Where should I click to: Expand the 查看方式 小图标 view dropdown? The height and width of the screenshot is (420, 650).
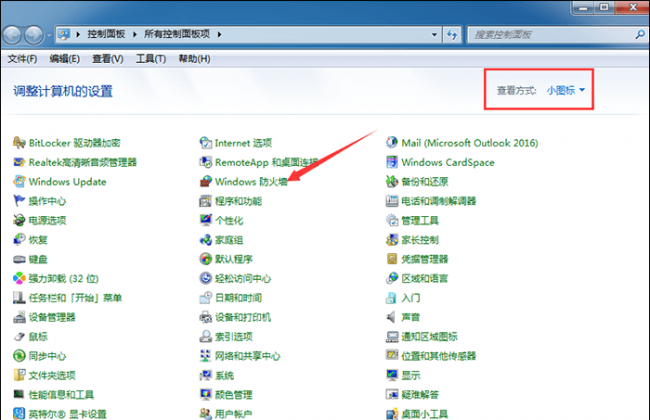coord(566,90)
